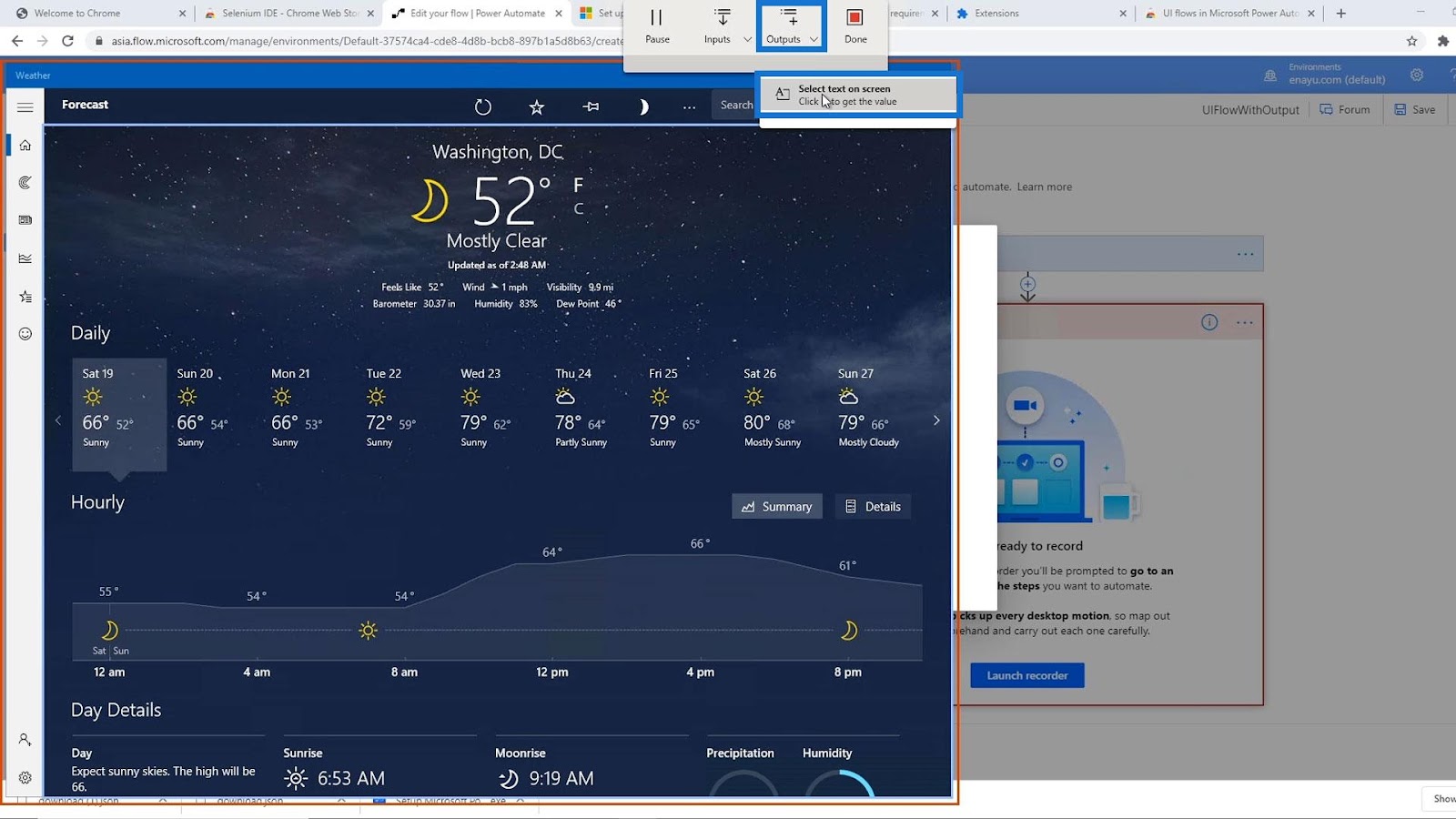Save the UIFlowWithOutput flow
The height and width of the screenshot is (819, 1456).
pyautogui.click(x=1415, y=109)
